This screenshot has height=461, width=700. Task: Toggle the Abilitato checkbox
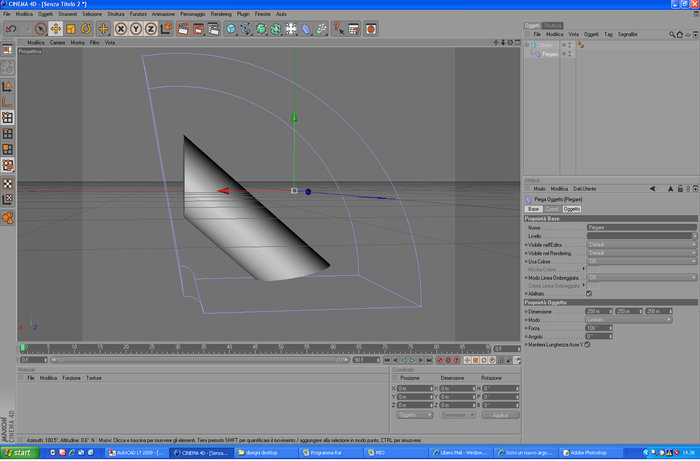(589, 294)
